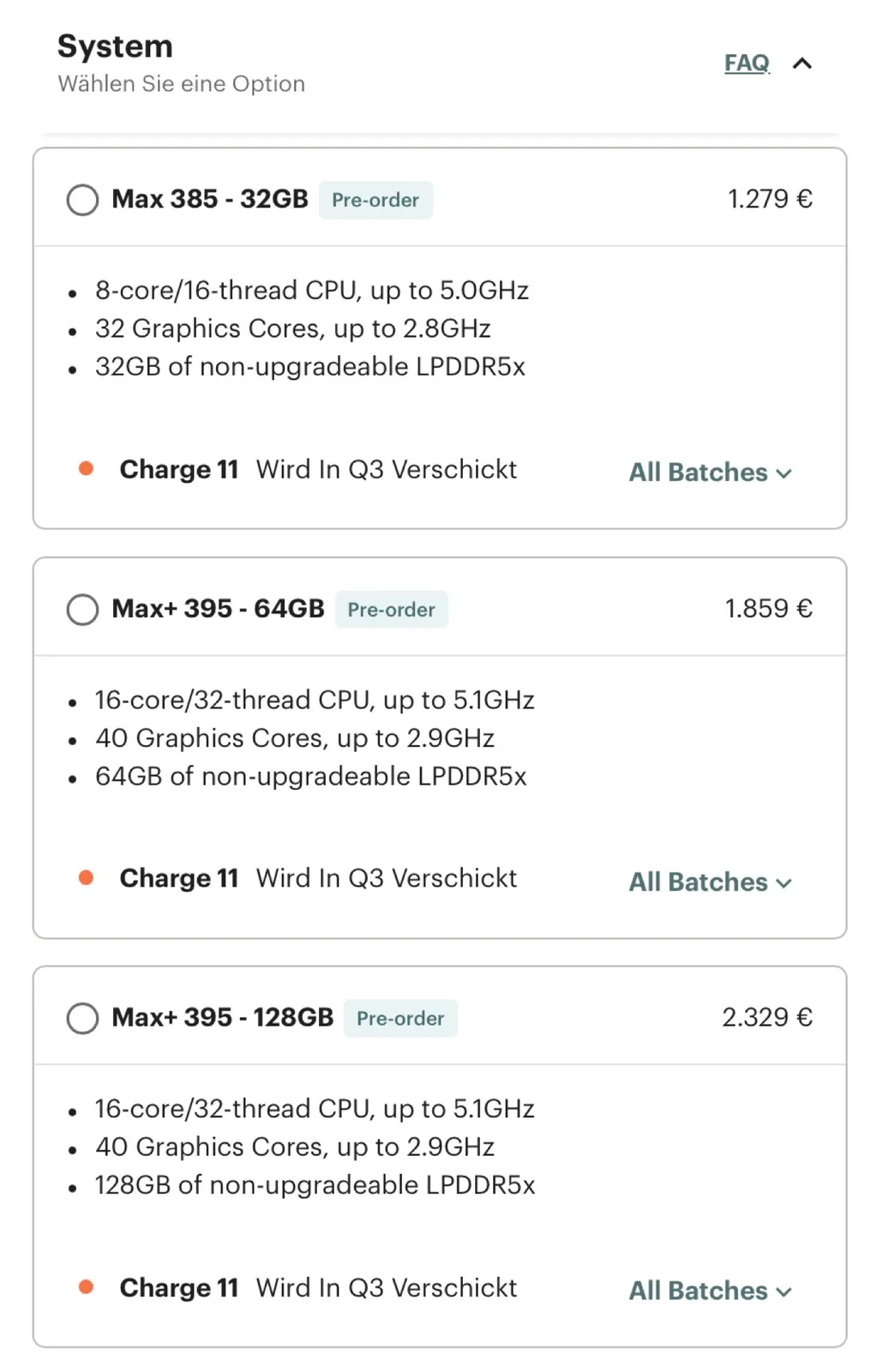Open the FAQ link
The height and width of the screenshot is (1372, 895).
(x=746, y=63)
